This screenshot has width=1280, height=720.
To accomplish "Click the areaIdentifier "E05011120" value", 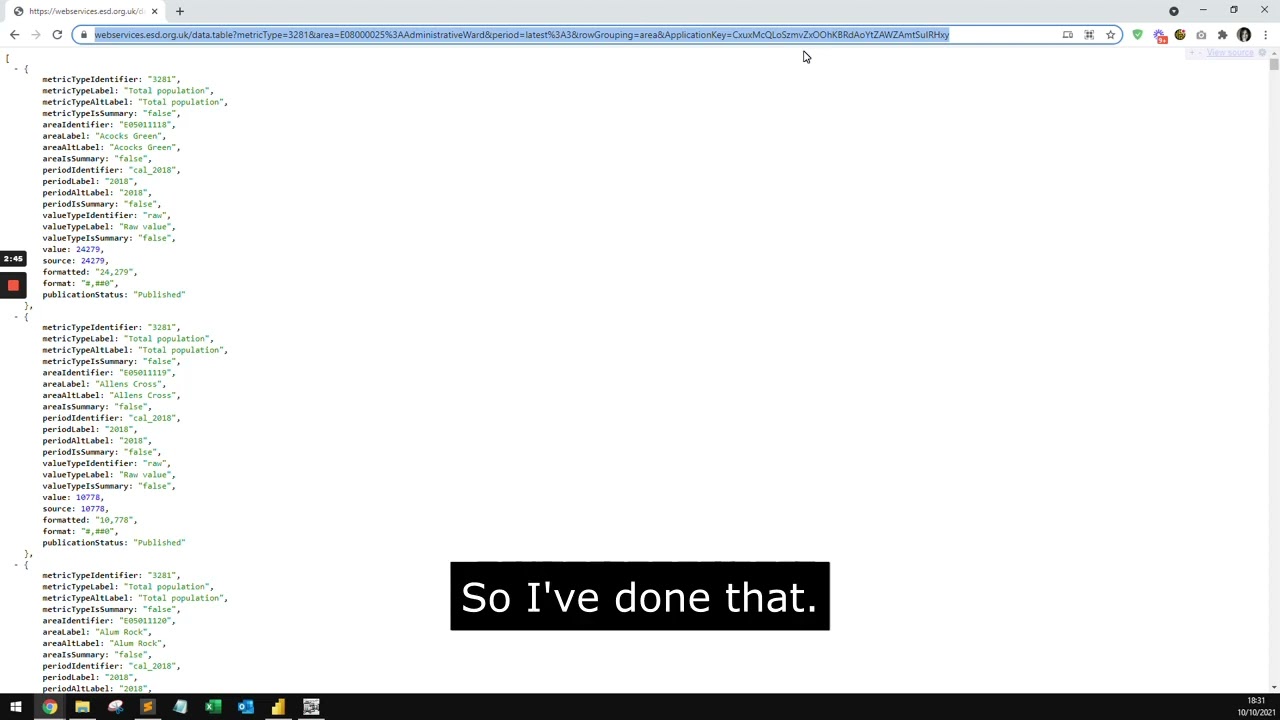I will click(x=145, y=621).
